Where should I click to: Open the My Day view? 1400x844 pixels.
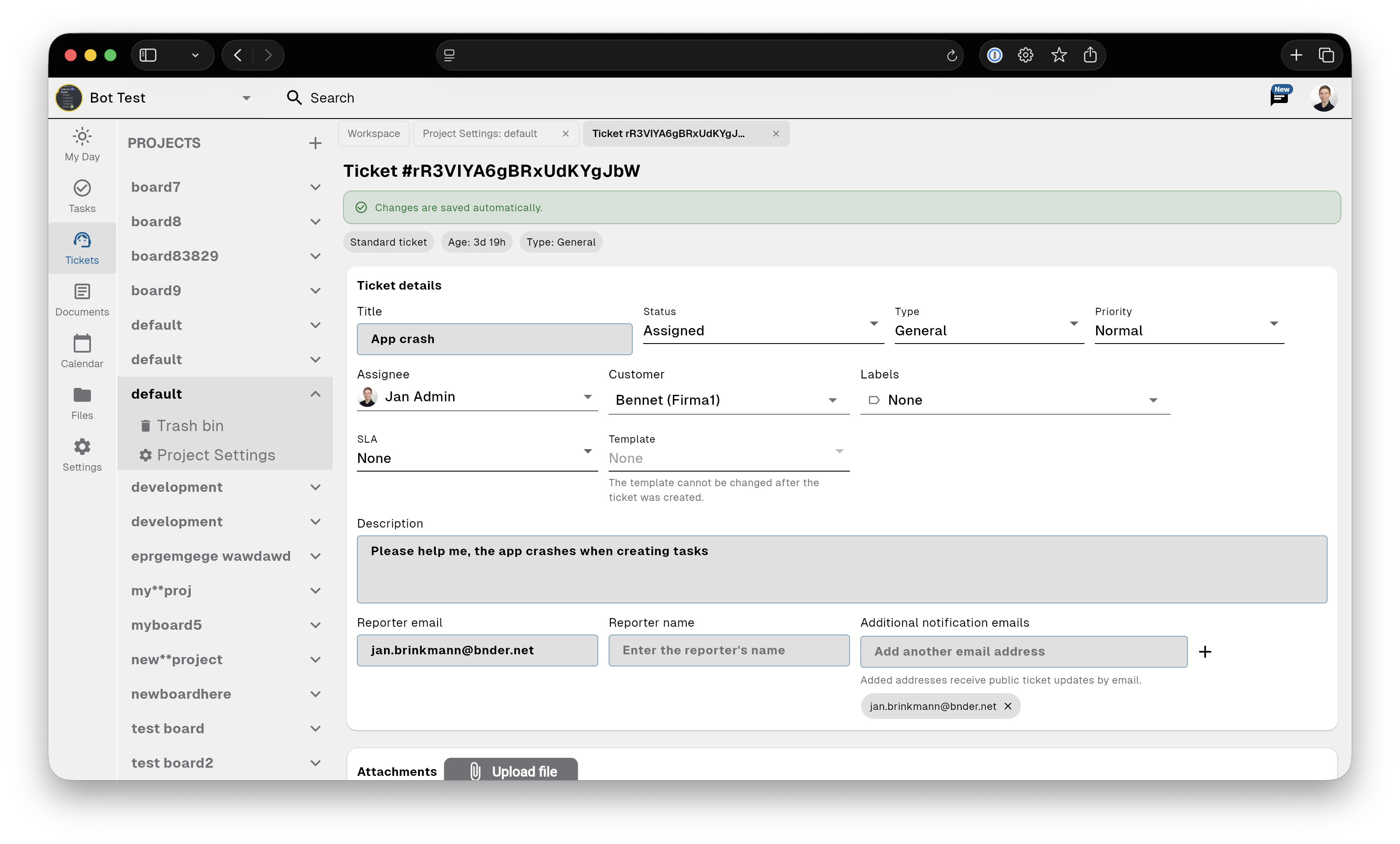(82, 144)
